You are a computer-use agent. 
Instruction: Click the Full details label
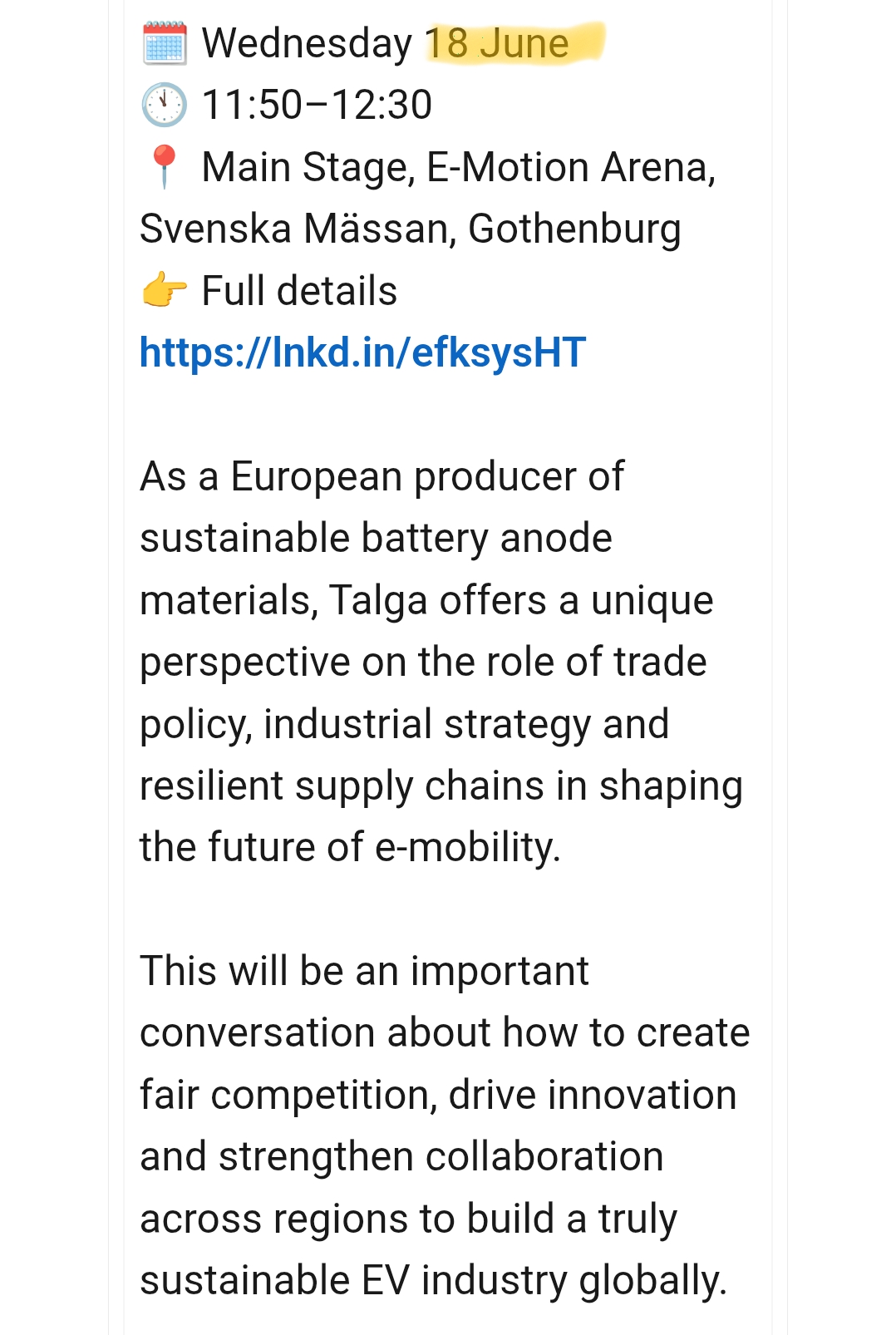click(299, 291)
